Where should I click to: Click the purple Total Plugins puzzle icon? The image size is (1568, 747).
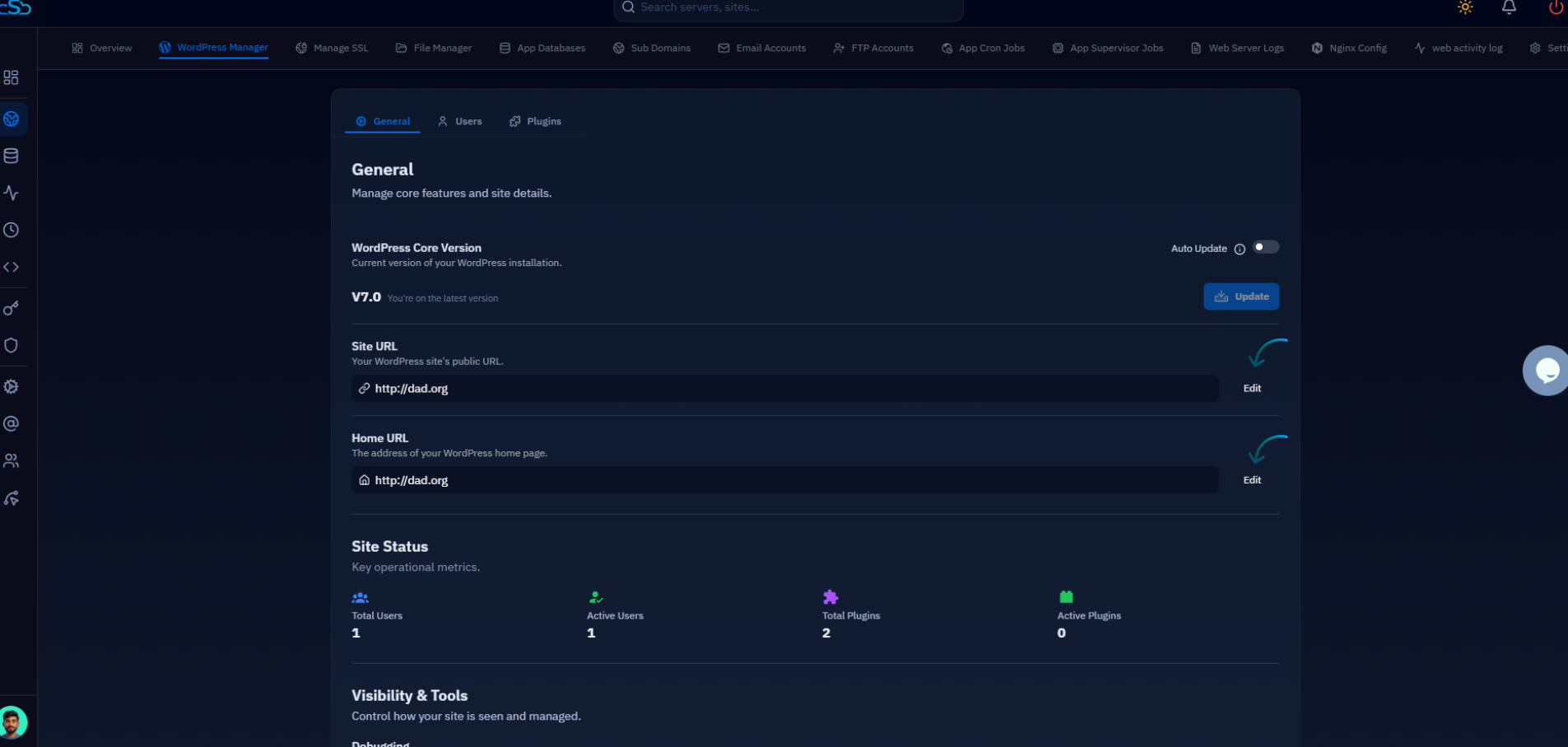(x=831, y=597)
